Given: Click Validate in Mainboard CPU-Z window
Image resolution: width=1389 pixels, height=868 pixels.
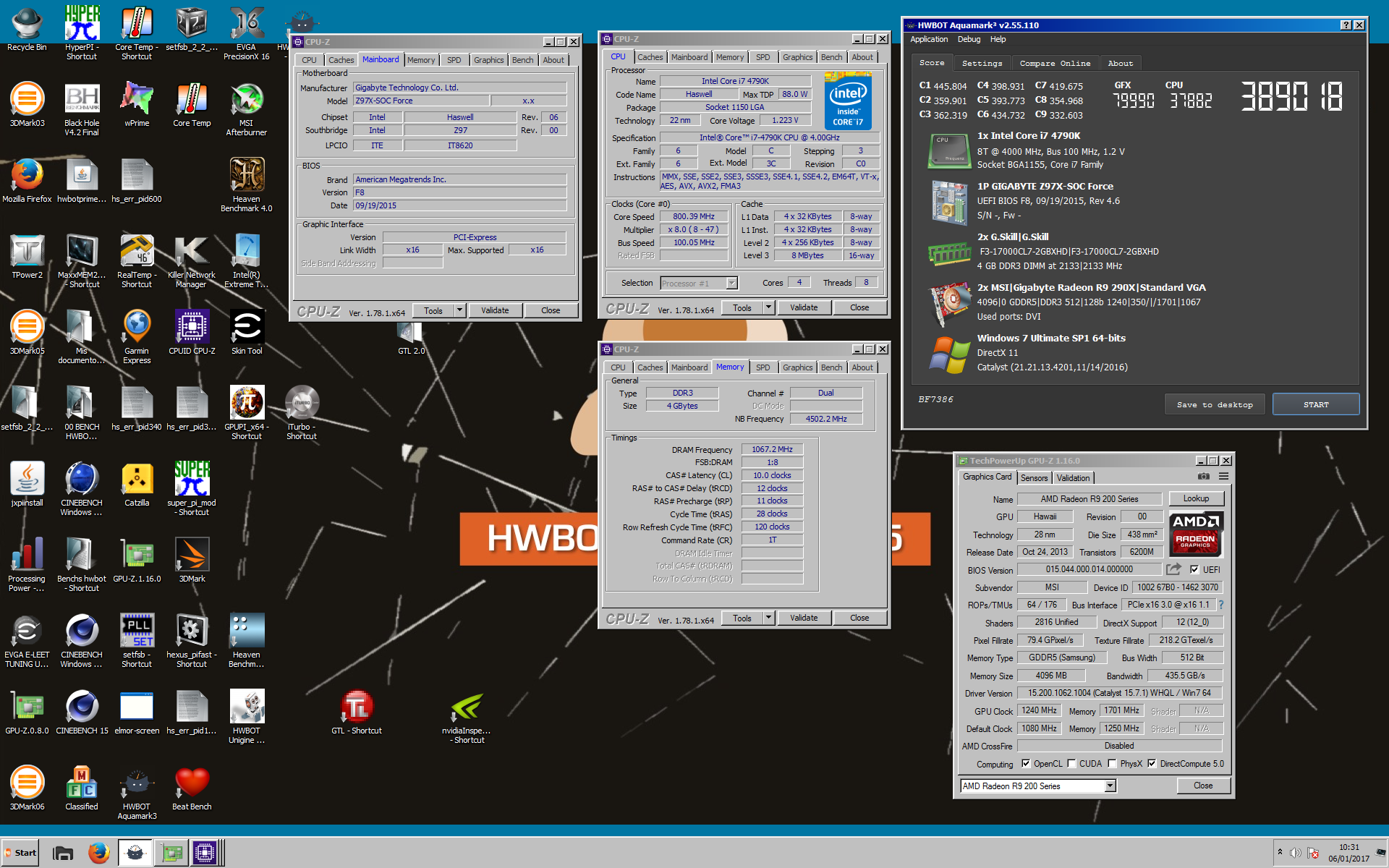Looking at the screenshot, I should point(495,310).
